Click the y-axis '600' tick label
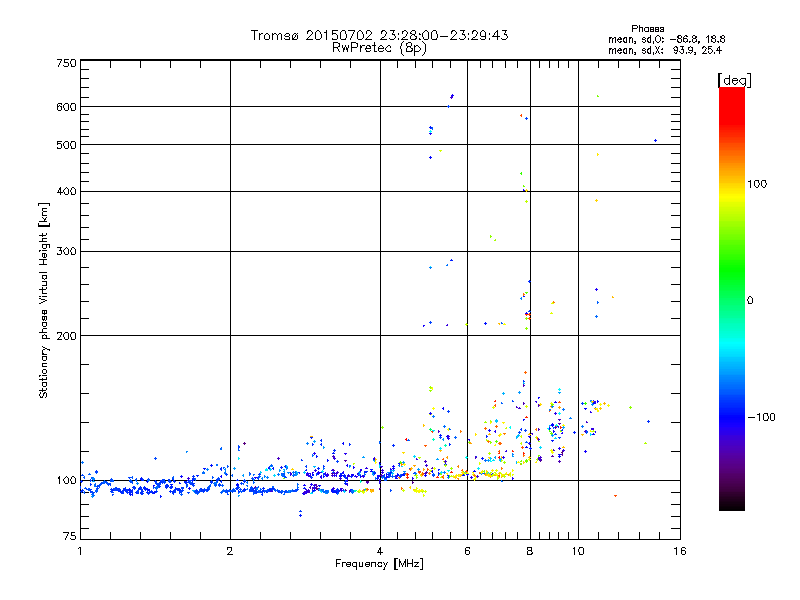Viewport: 800px width, 600px height. [x=66, y=107]
